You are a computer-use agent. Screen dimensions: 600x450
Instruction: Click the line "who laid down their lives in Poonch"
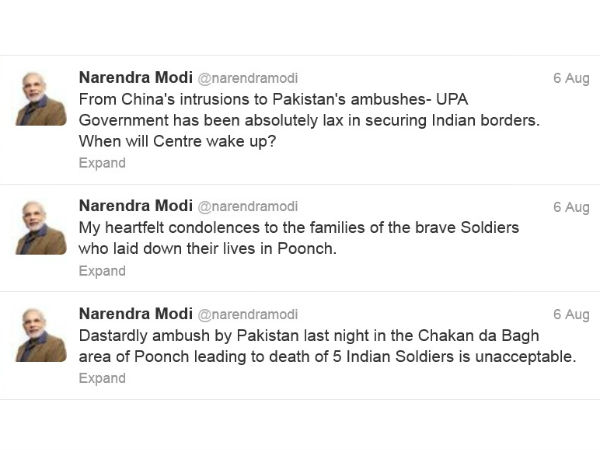[x=207, y=249]
